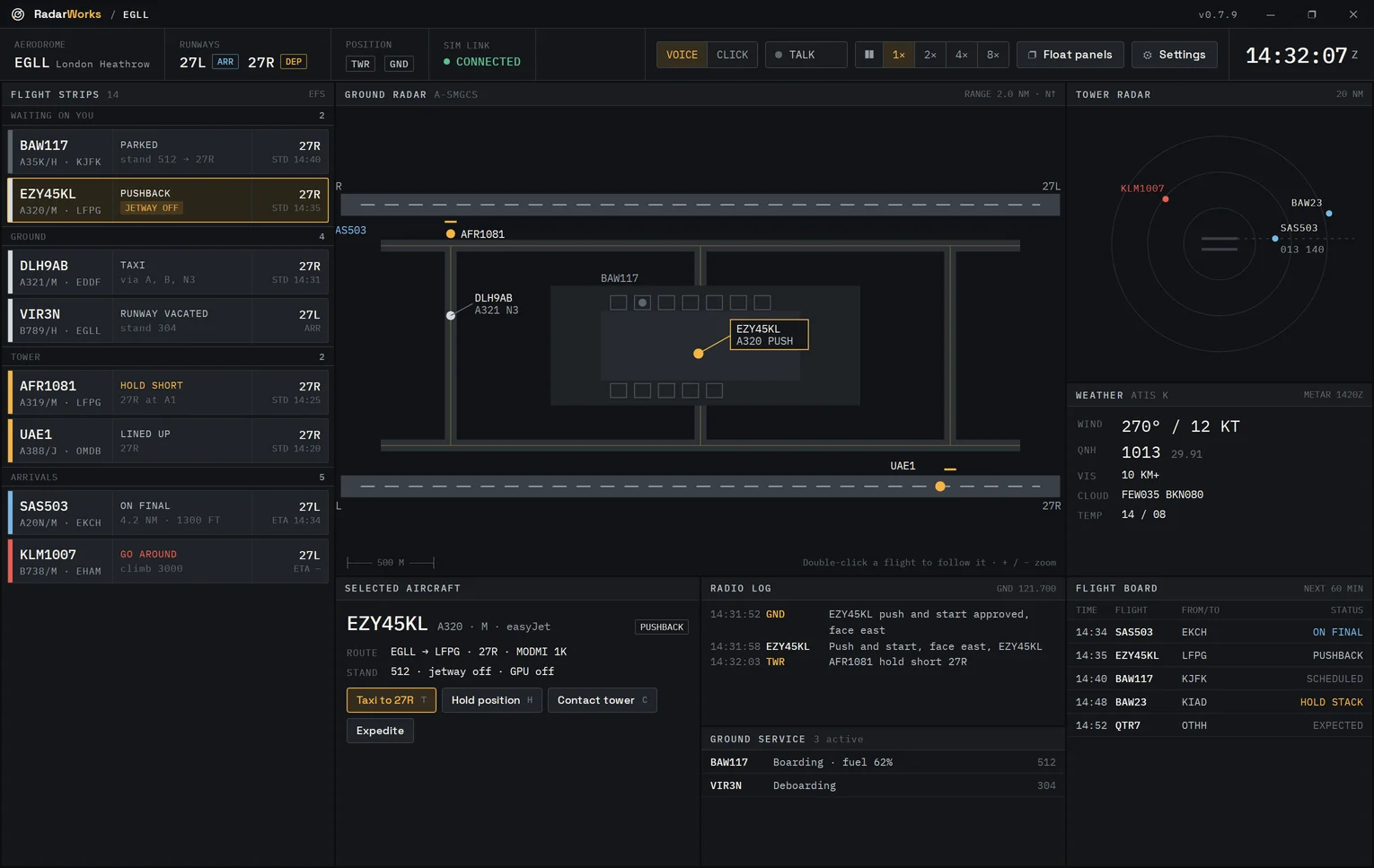
Task: Select BAW23 HOLD STACK board row
Action: 1219,702
